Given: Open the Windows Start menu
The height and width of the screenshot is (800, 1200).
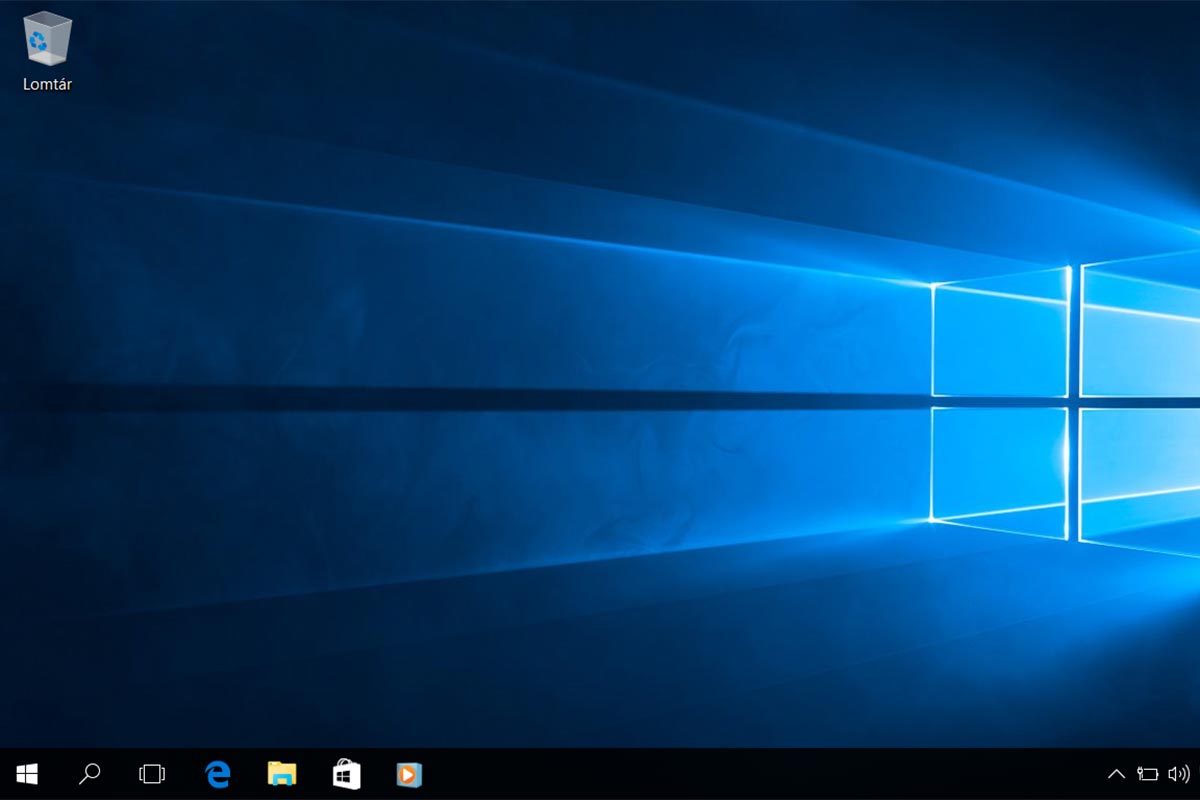Looking at the screenshot, I should (x=27, y=774).
